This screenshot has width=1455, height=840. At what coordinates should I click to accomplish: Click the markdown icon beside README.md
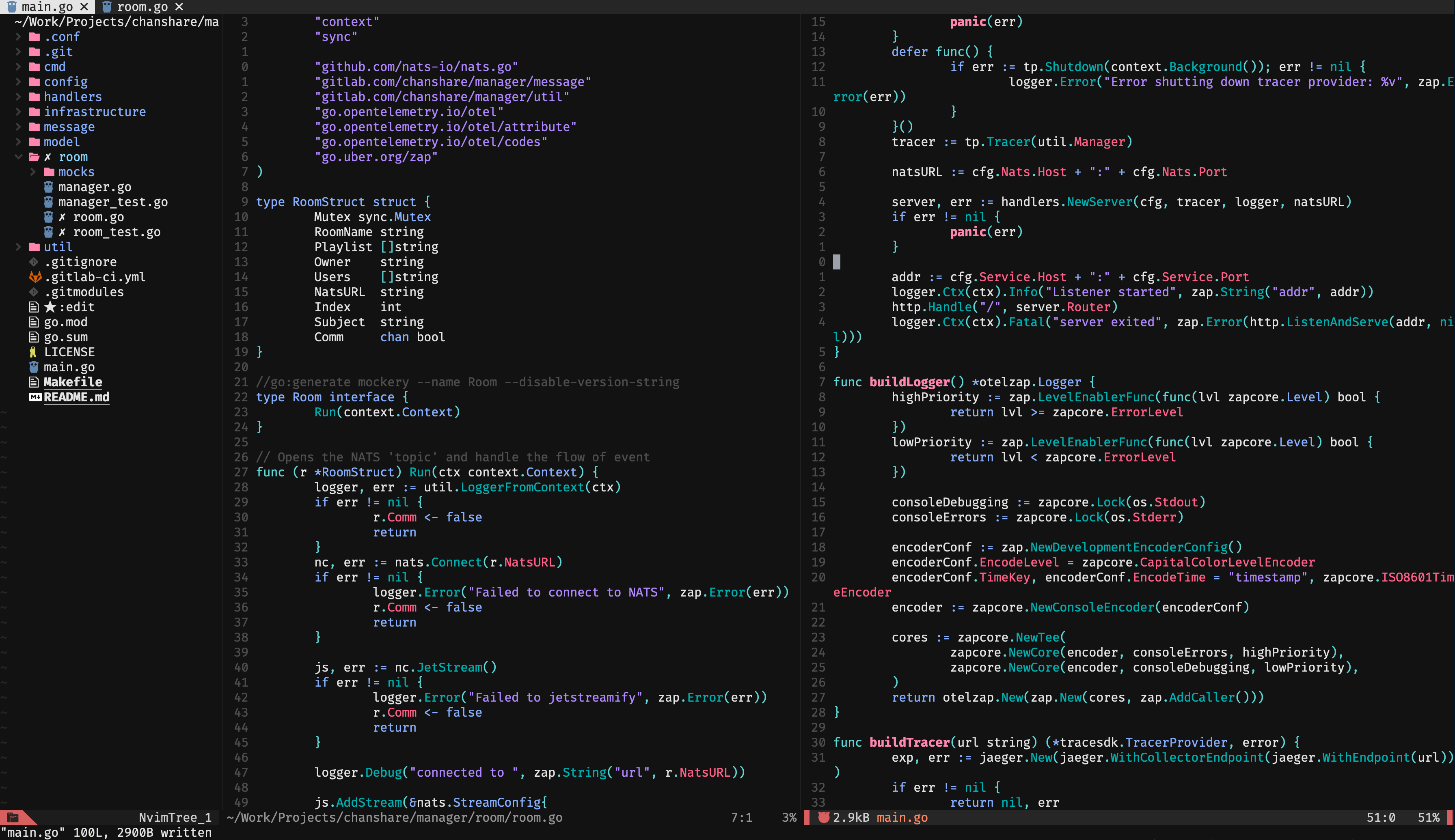tap(35, 397)
